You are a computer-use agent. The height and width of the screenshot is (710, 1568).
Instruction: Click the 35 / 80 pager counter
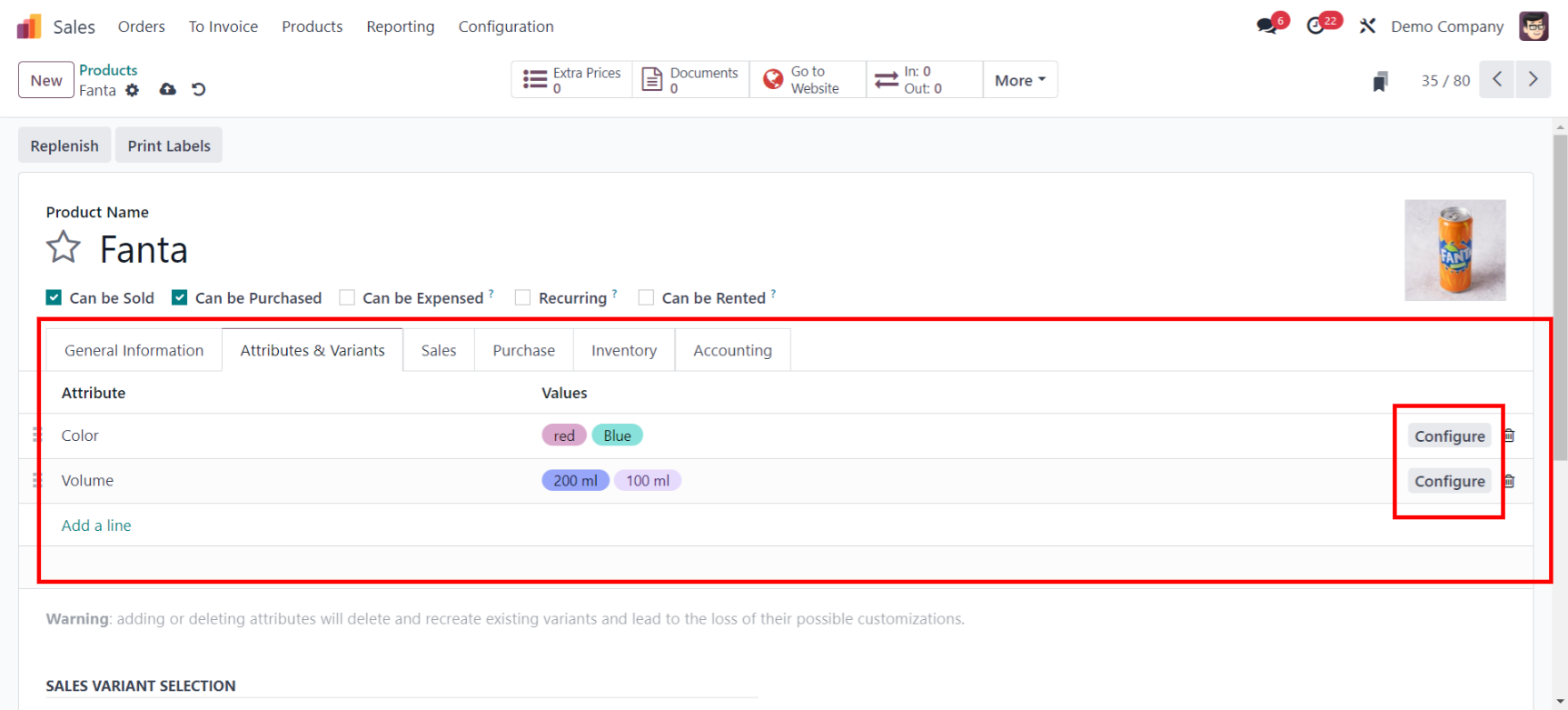1445,80
